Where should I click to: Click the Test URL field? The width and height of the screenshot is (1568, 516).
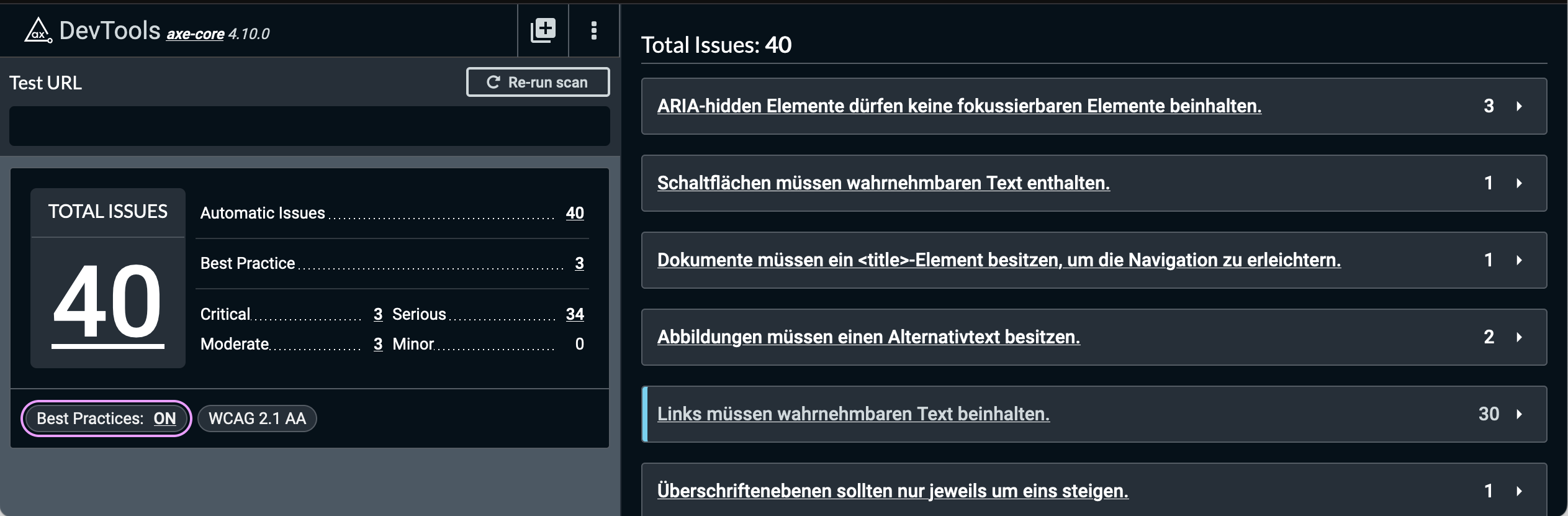point(309,126)
